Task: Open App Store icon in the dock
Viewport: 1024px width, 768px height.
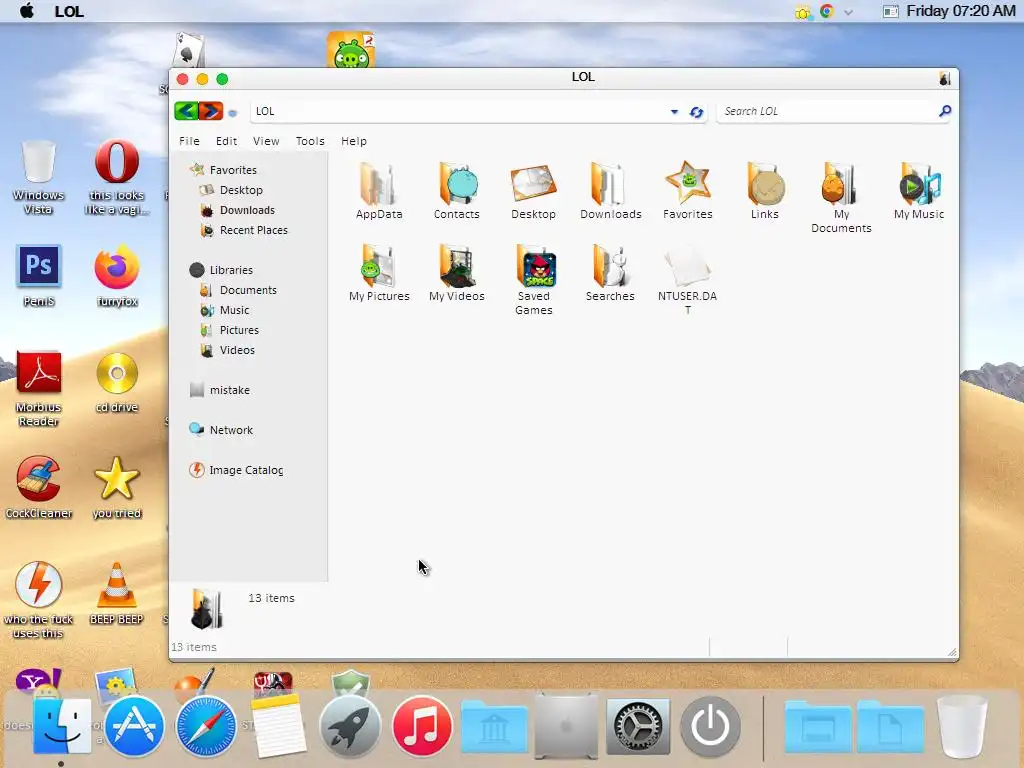Action: [x=135, y=726]
